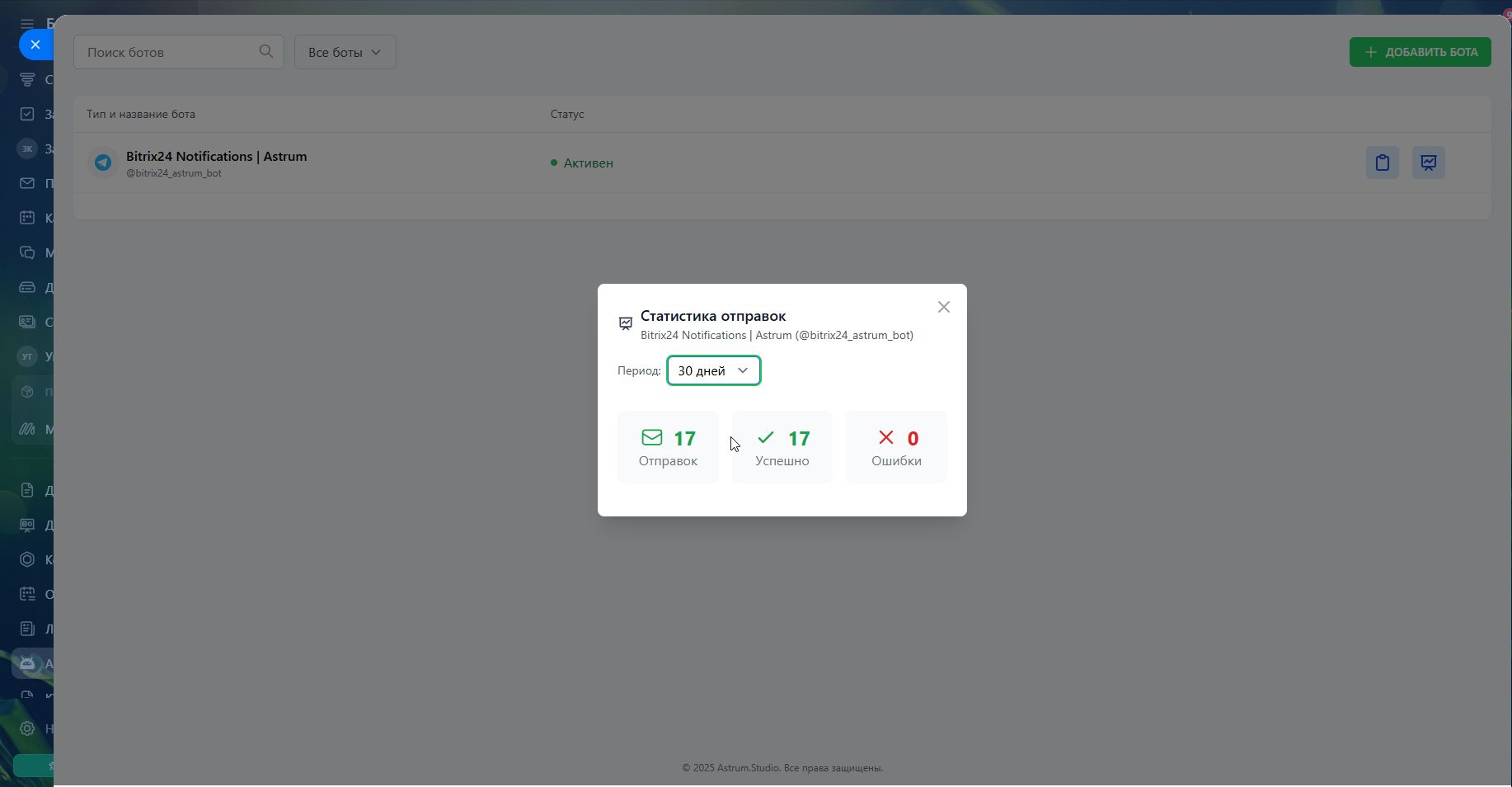Click the round УТ badge in the sidebar
The image size is (1512, 787).
[27, 356]
